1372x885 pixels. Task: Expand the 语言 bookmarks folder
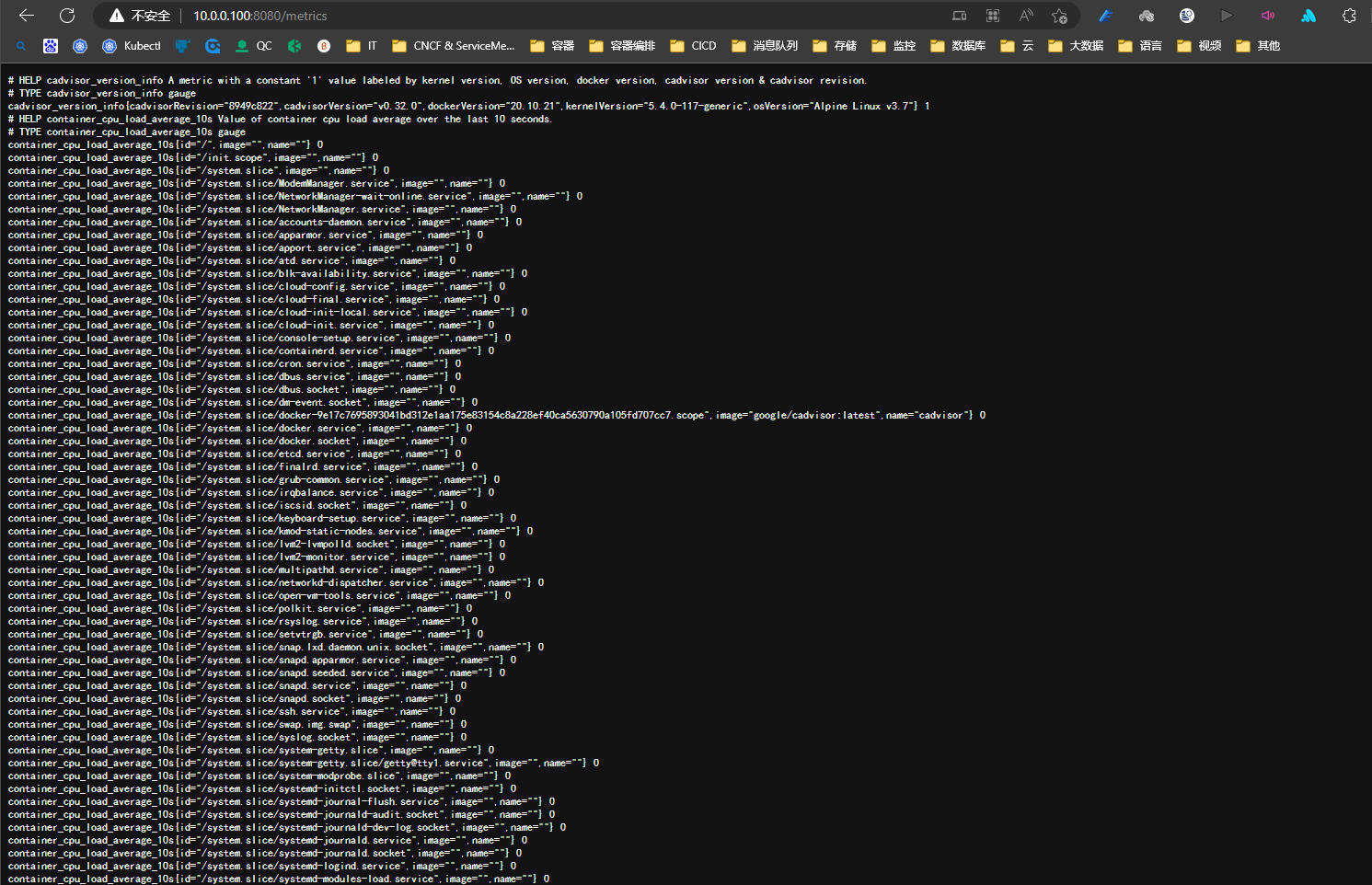click(1140, 45)
